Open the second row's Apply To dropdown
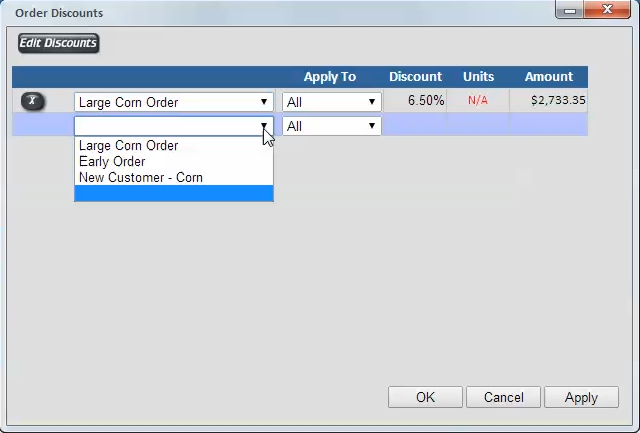The image size is (640, 433). [x=332, y=126]
